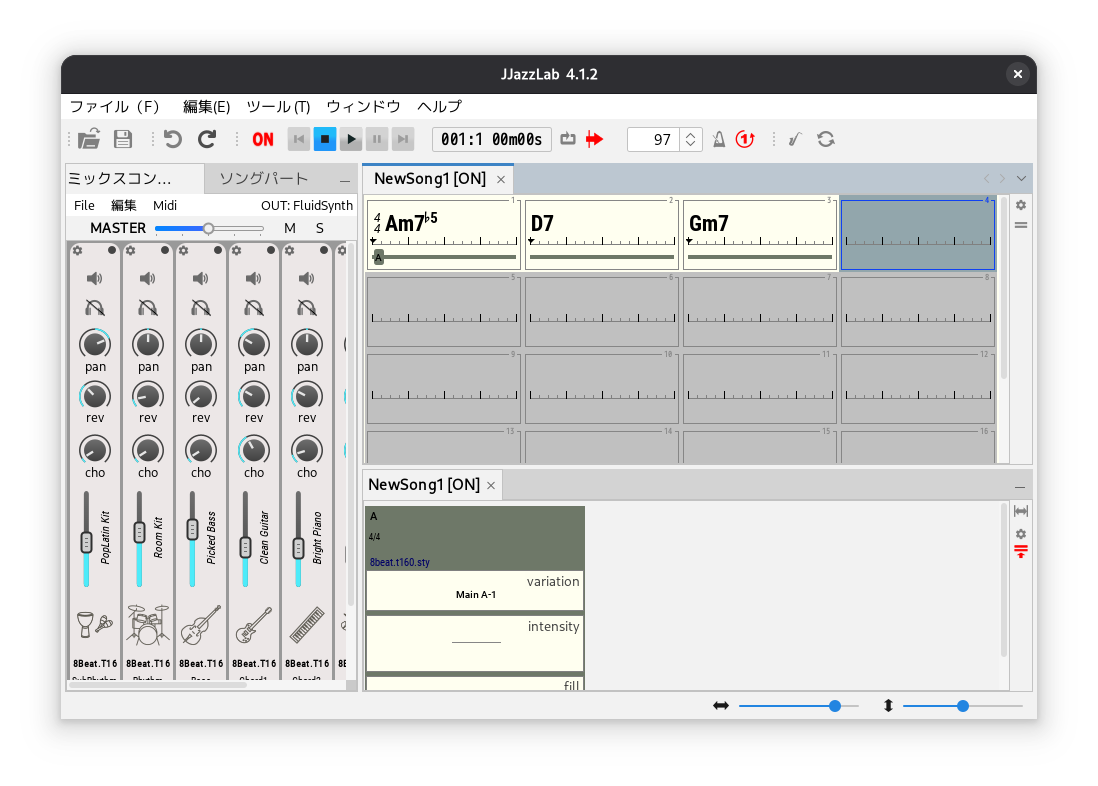Toggle playback auto-scroll red arrow

coord(595,139)
